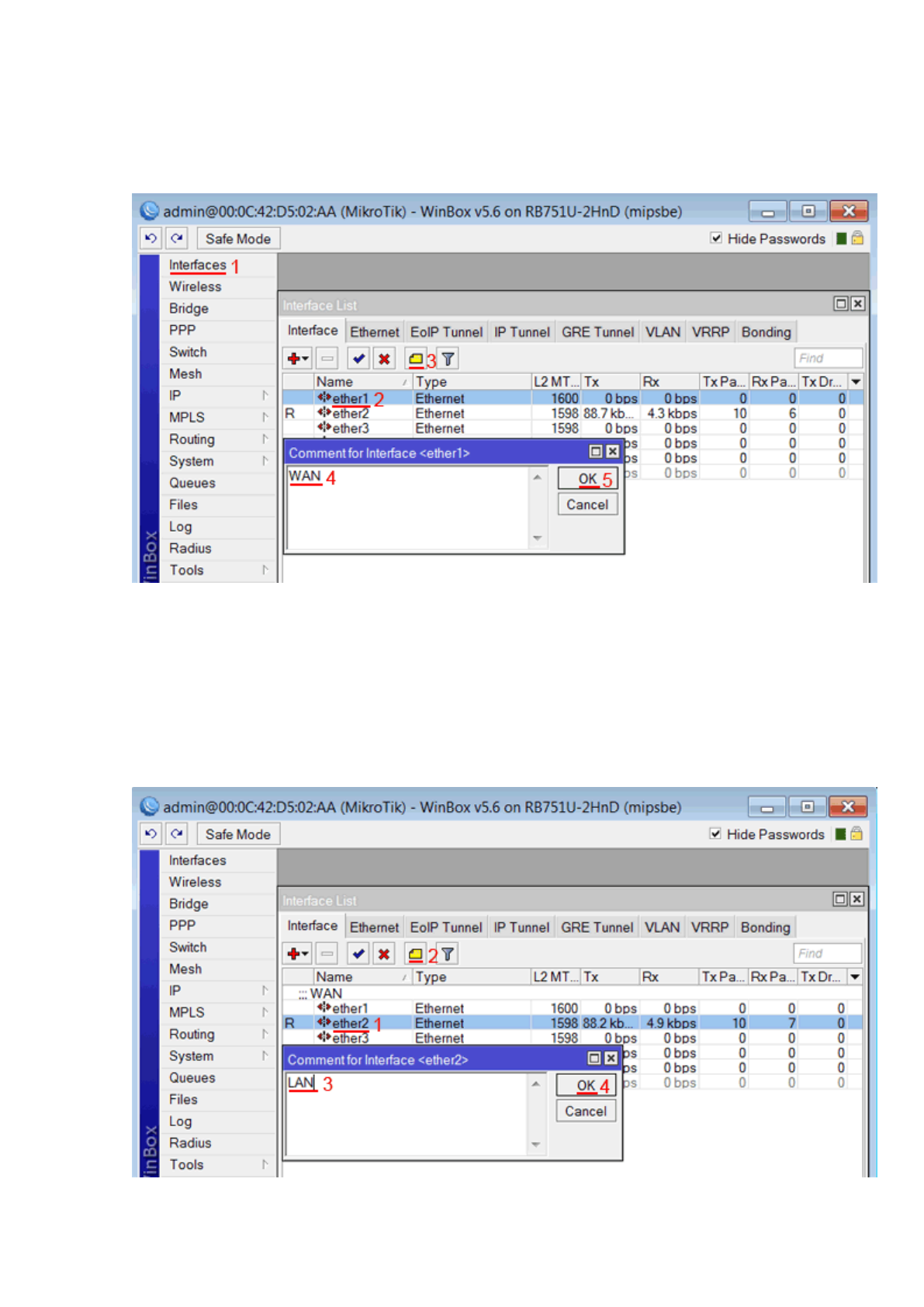The width and height of the screenshot is (924, 1307).
Task: Open Interfaces menu in upper WinBox sidebar
Action: click(x=197, y=265)
